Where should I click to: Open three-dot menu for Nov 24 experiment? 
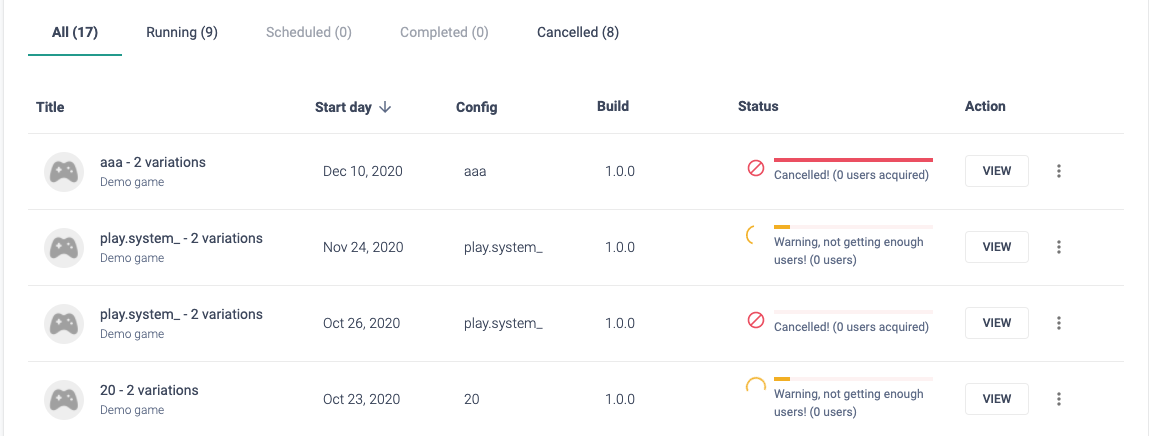pyautogui.click(x=1059, y=247)
